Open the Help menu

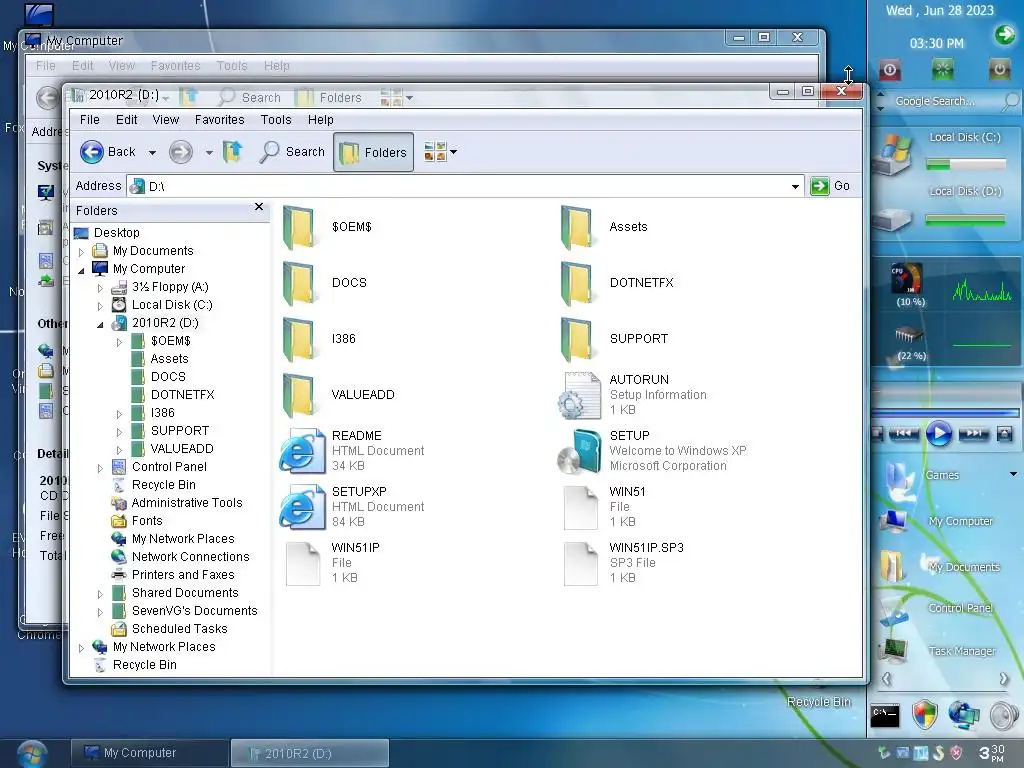321,120
